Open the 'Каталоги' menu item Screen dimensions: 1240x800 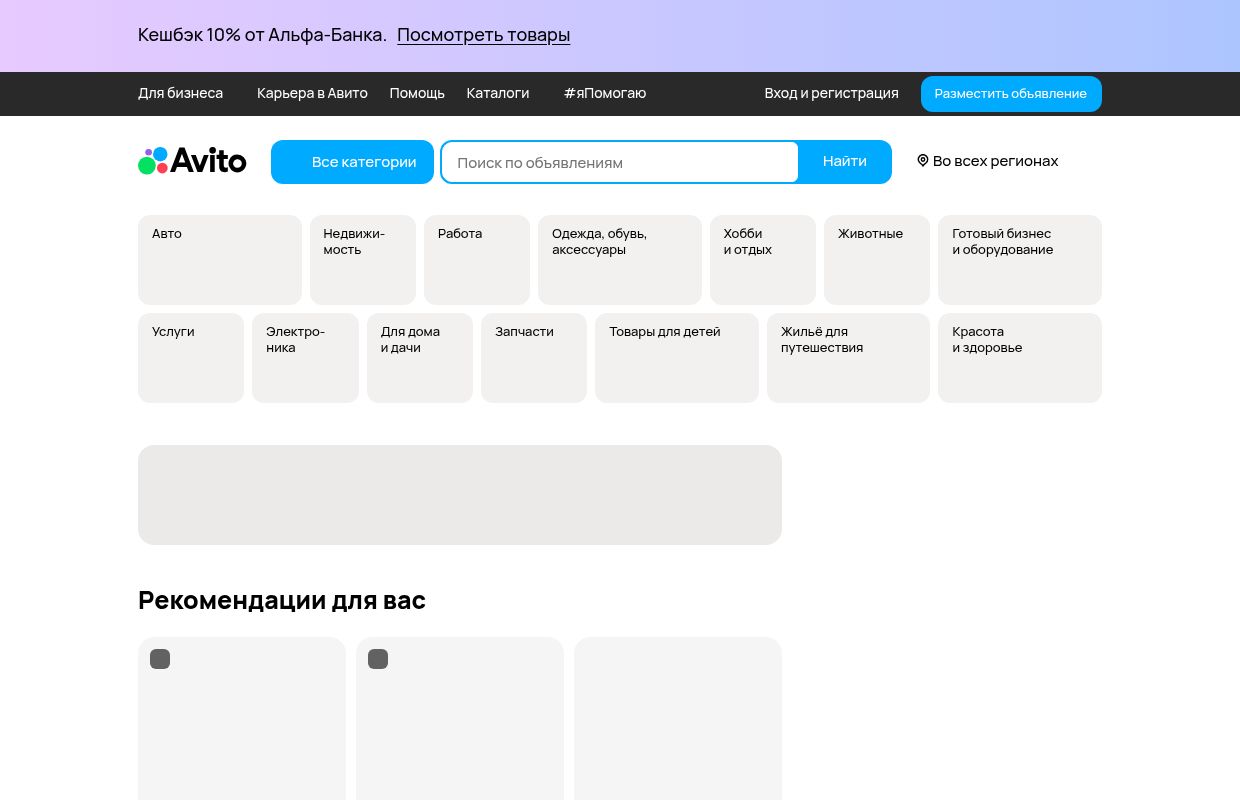(497, 93)
